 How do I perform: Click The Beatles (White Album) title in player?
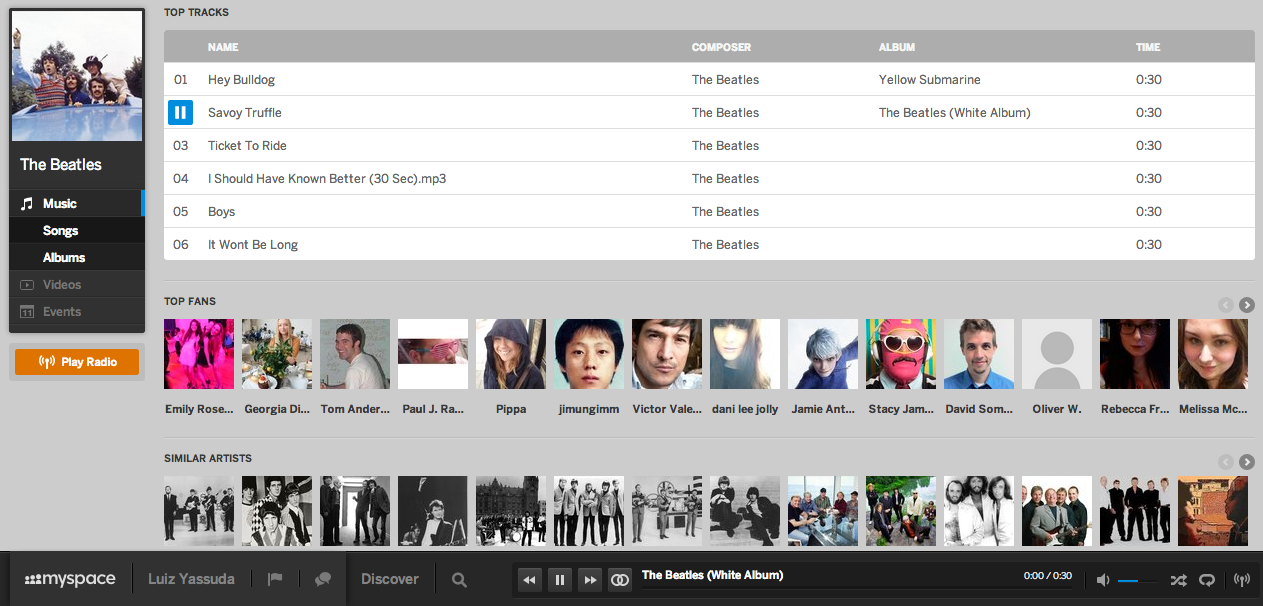(712, 575)
